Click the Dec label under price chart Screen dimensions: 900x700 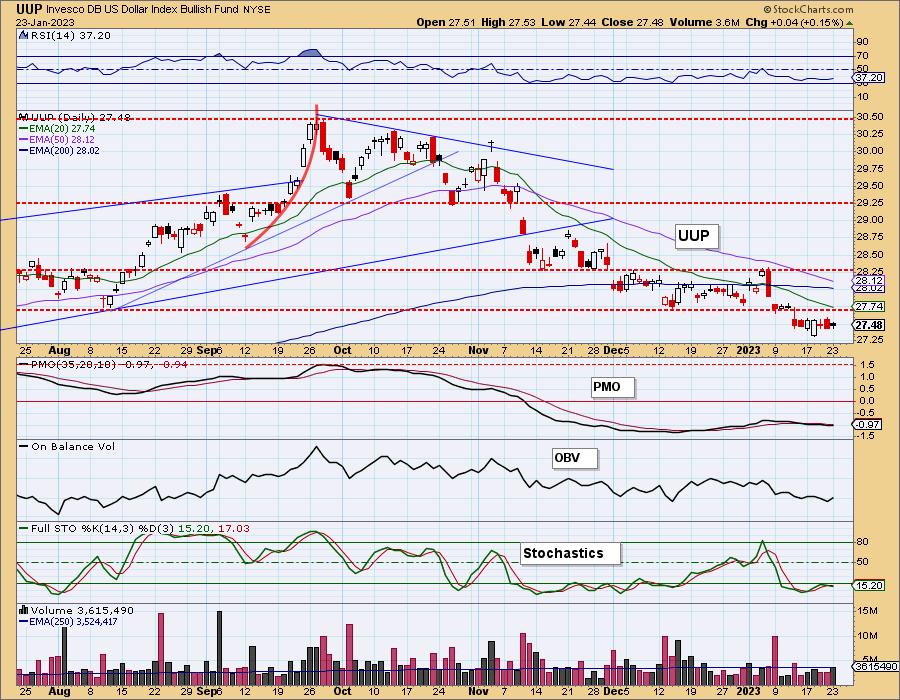(x=615, y=350)
